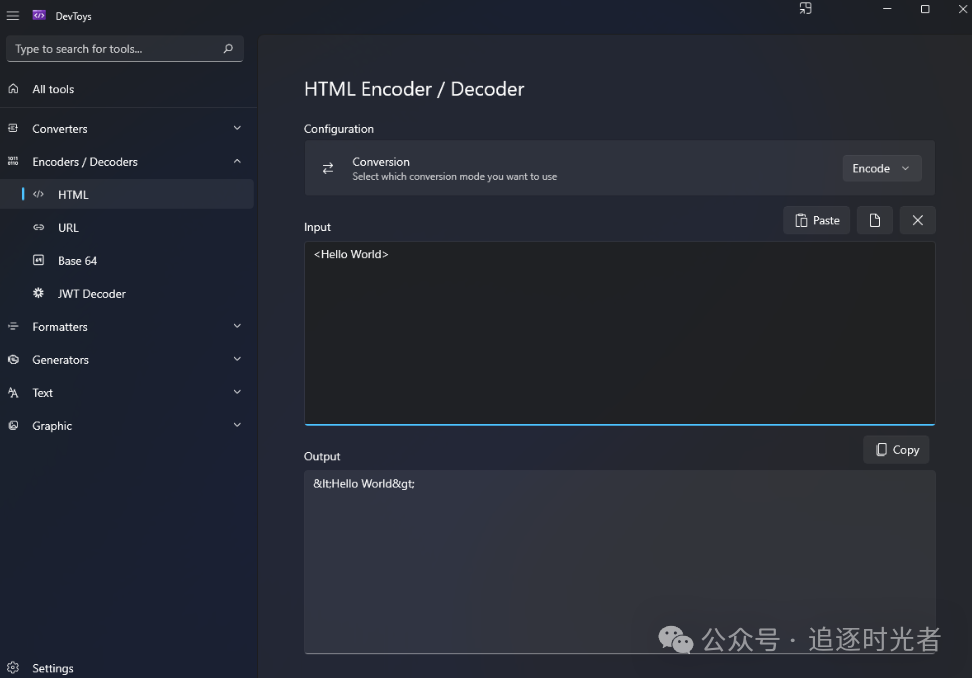Click the JWT Decoder gear-star icon
The height and width of the screenshot is (678, 972).
pyautogui.click(x=38, y=293)
